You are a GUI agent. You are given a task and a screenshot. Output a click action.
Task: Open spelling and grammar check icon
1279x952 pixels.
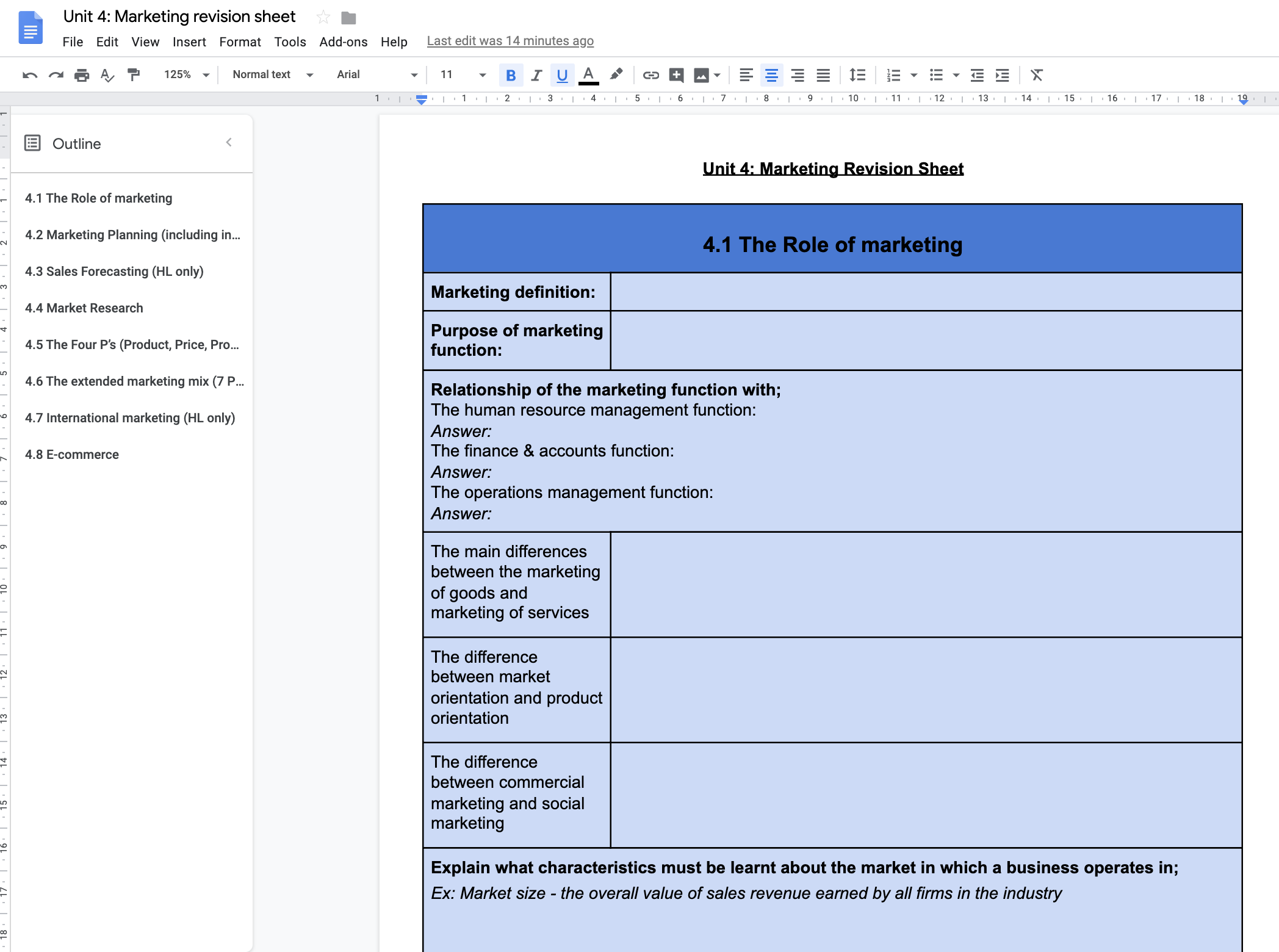pos(107,75)
